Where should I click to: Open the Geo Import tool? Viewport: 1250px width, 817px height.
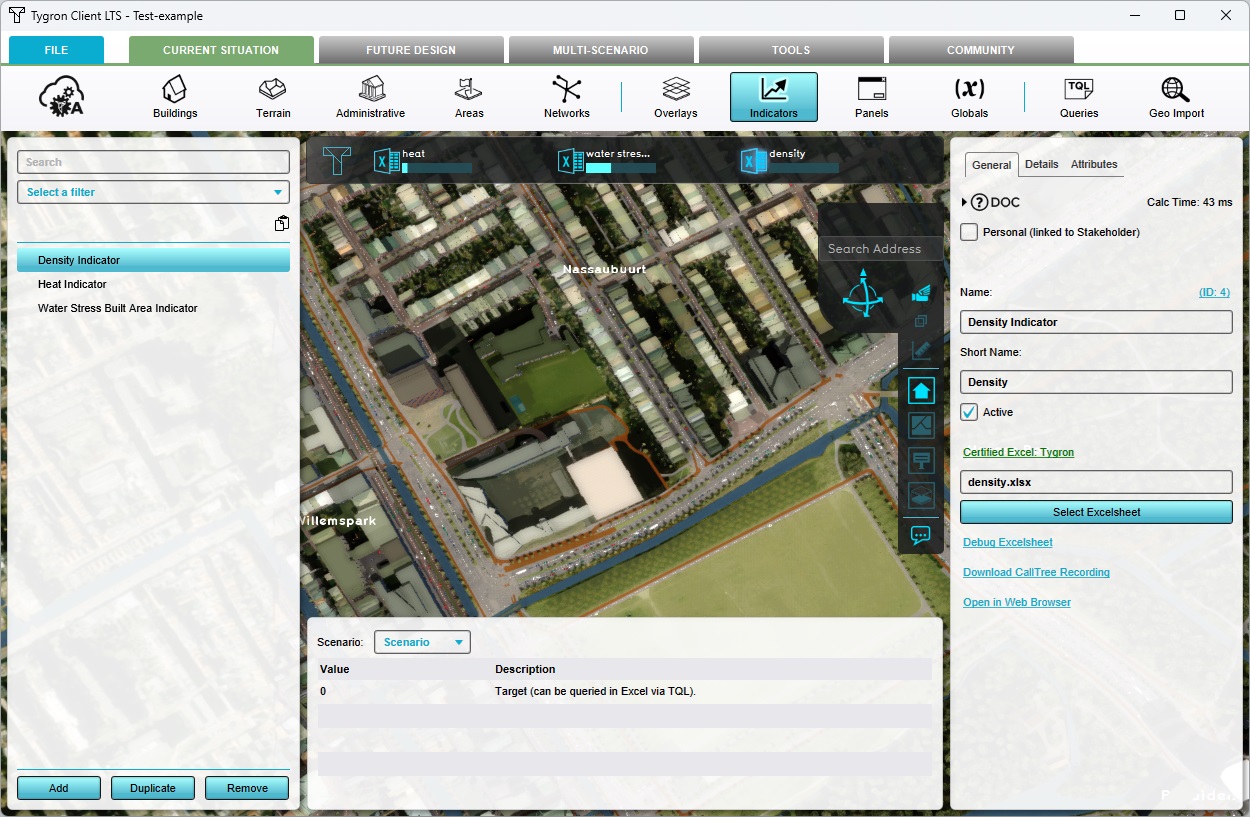[1176, 97]
